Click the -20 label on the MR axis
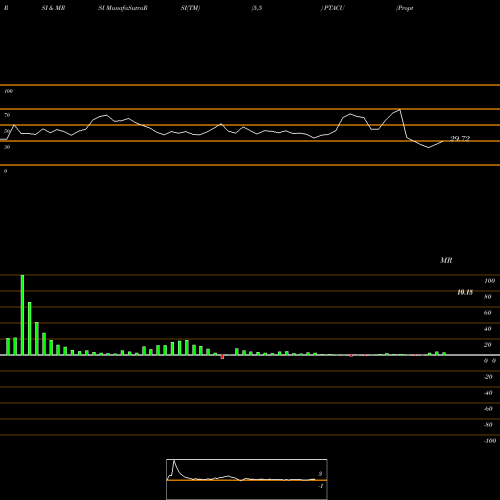 click(488, 377)
